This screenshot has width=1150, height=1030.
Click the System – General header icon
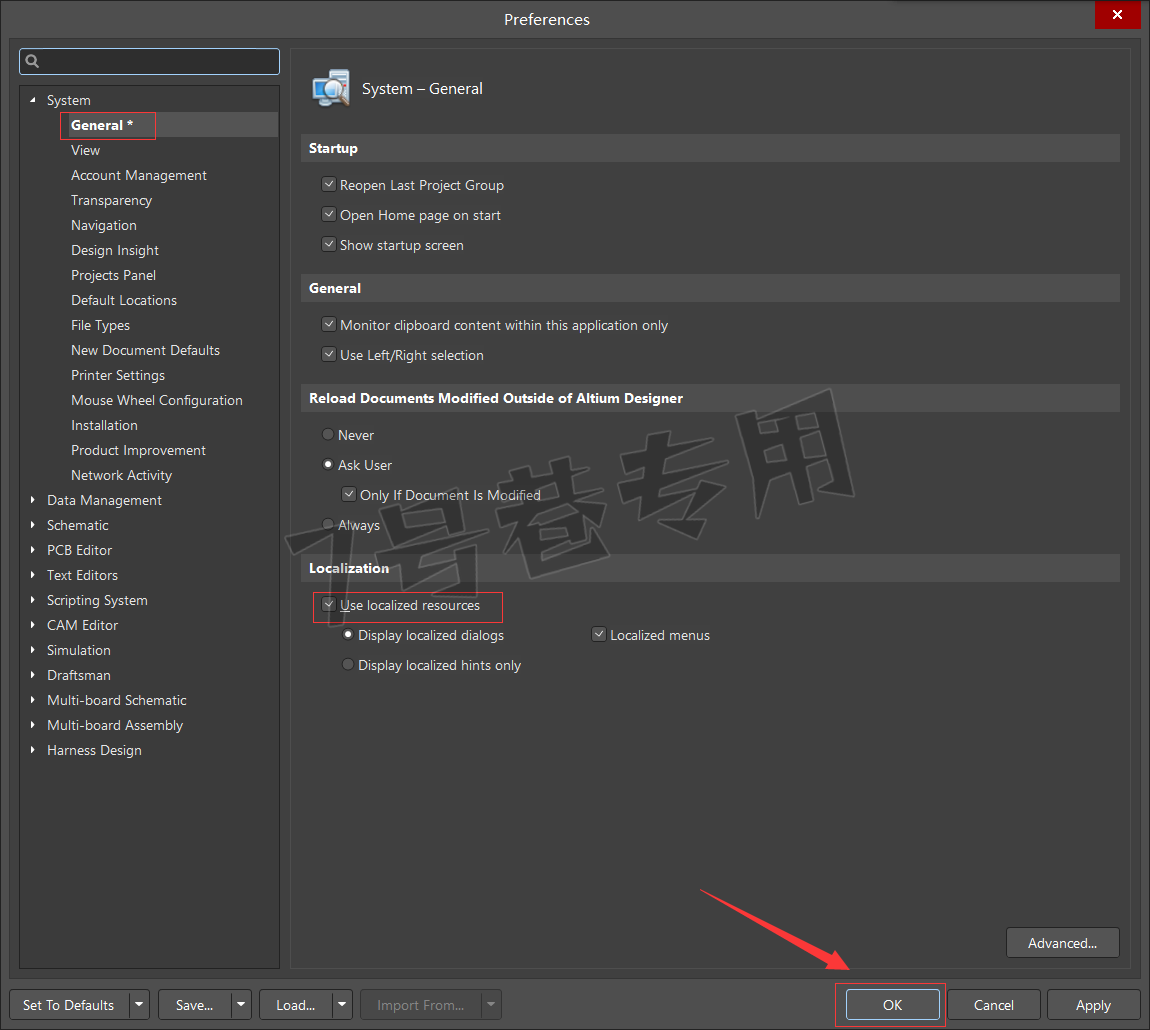pos(331,89)
